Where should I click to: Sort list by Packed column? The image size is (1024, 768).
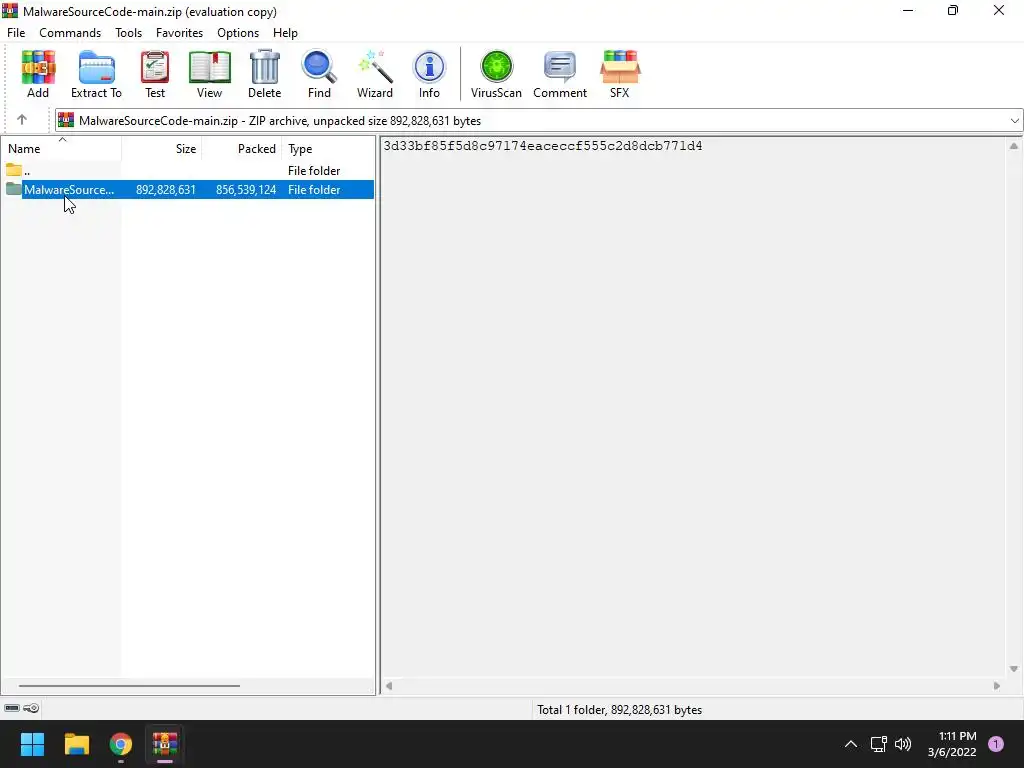(x=242, y=148)
